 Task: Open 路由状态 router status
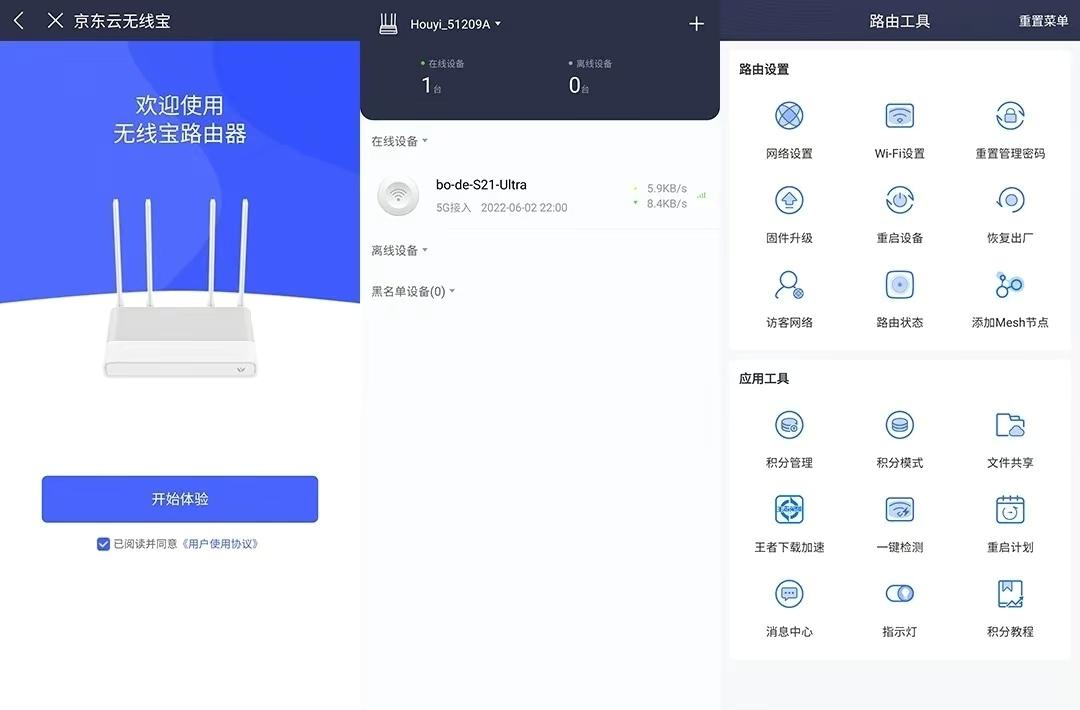(900, 300)
